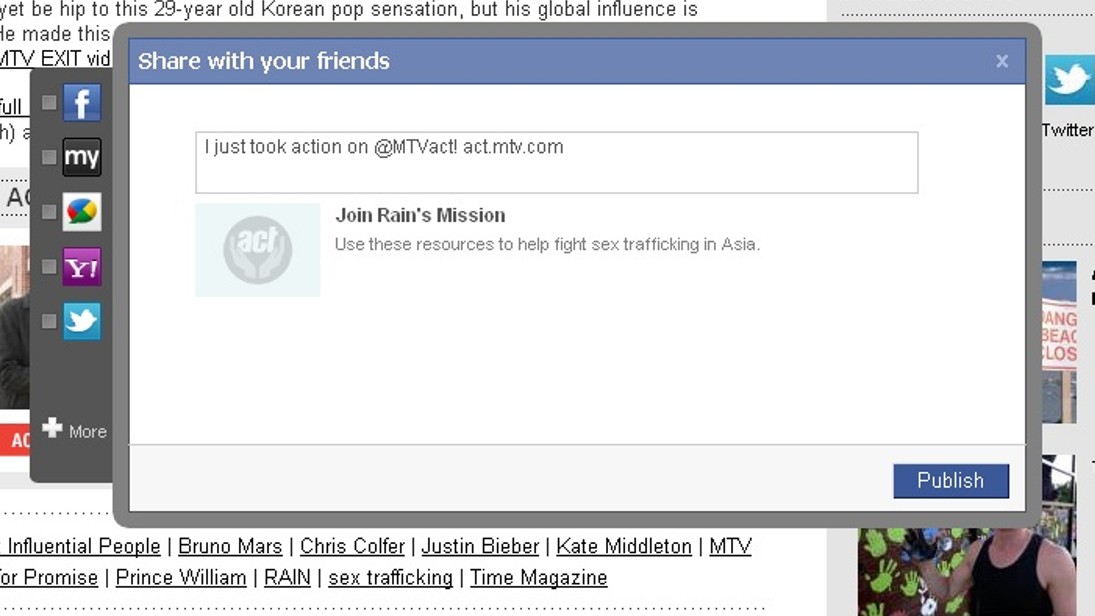Choose the Yahoo share icon

[82, 267]
